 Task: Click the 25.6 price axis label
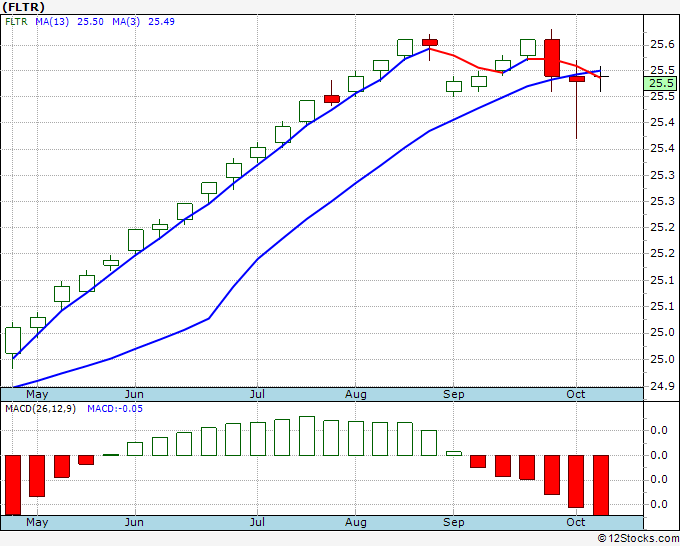click(x=662, y=45)
